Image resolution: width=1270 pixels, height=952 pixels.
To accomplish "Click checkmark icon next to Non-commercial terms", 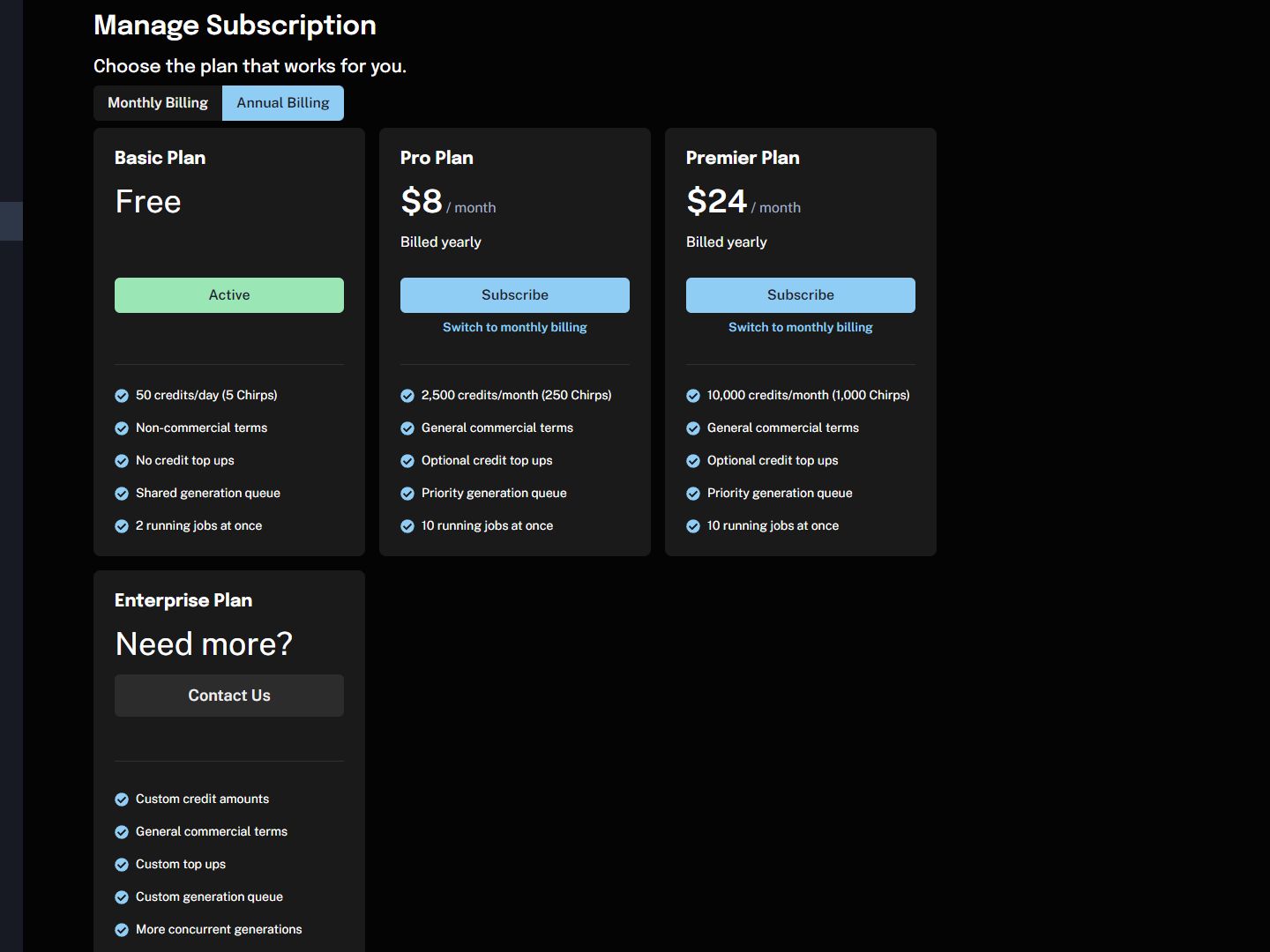I will pos(122,428).
